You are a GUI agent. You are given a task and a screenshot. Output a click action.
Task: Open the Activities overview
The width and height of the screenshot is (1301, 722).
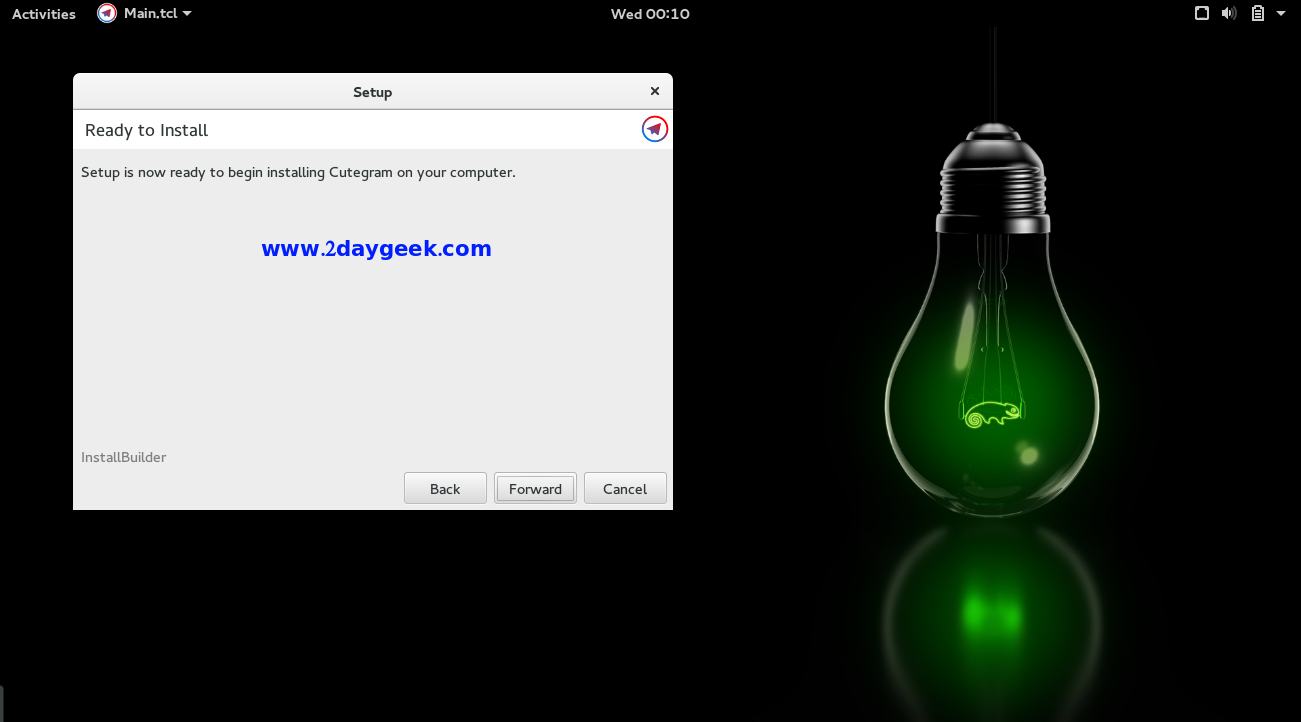(x=44, y=14)
